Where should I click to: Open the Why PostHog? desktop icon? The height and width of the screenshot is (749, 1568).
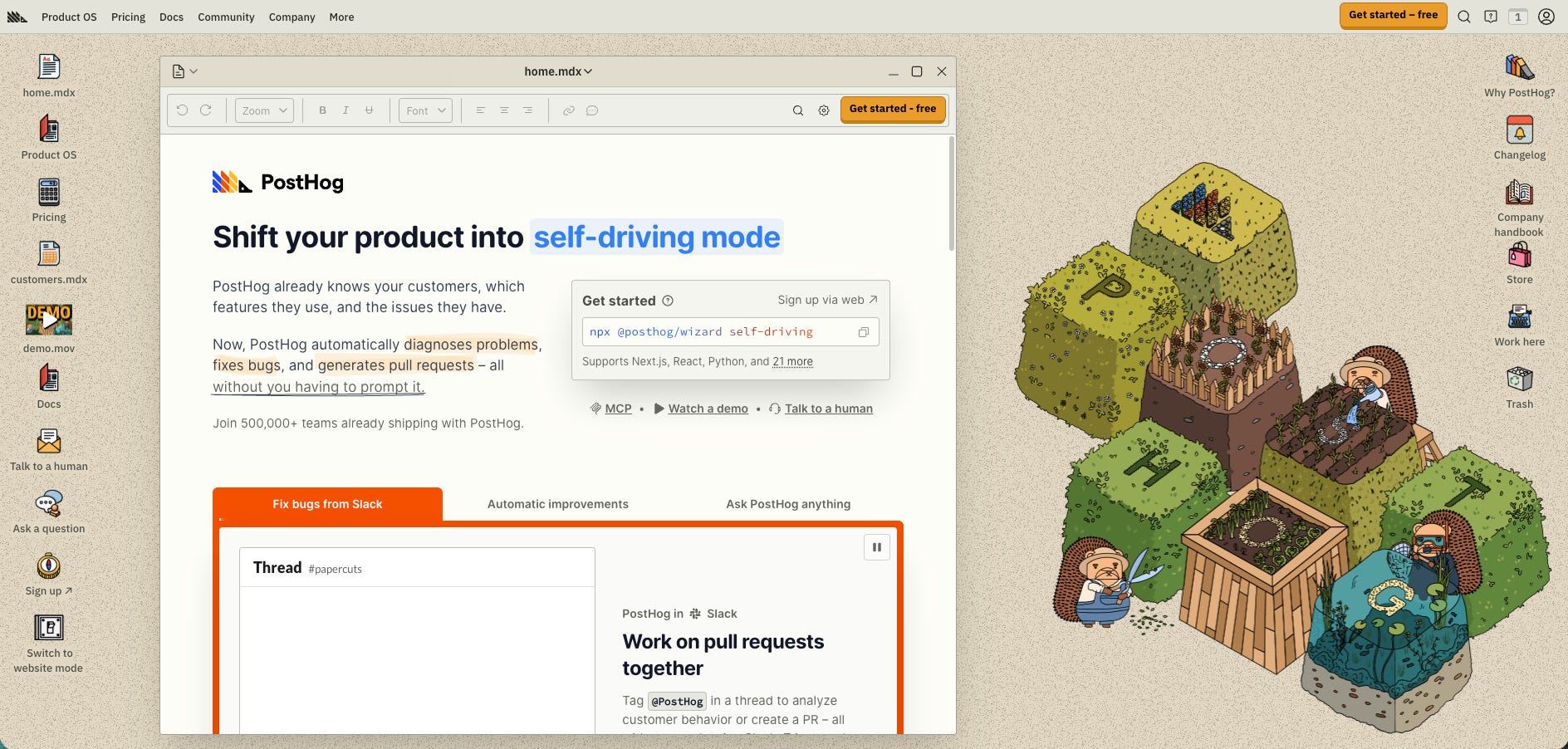1520,67
